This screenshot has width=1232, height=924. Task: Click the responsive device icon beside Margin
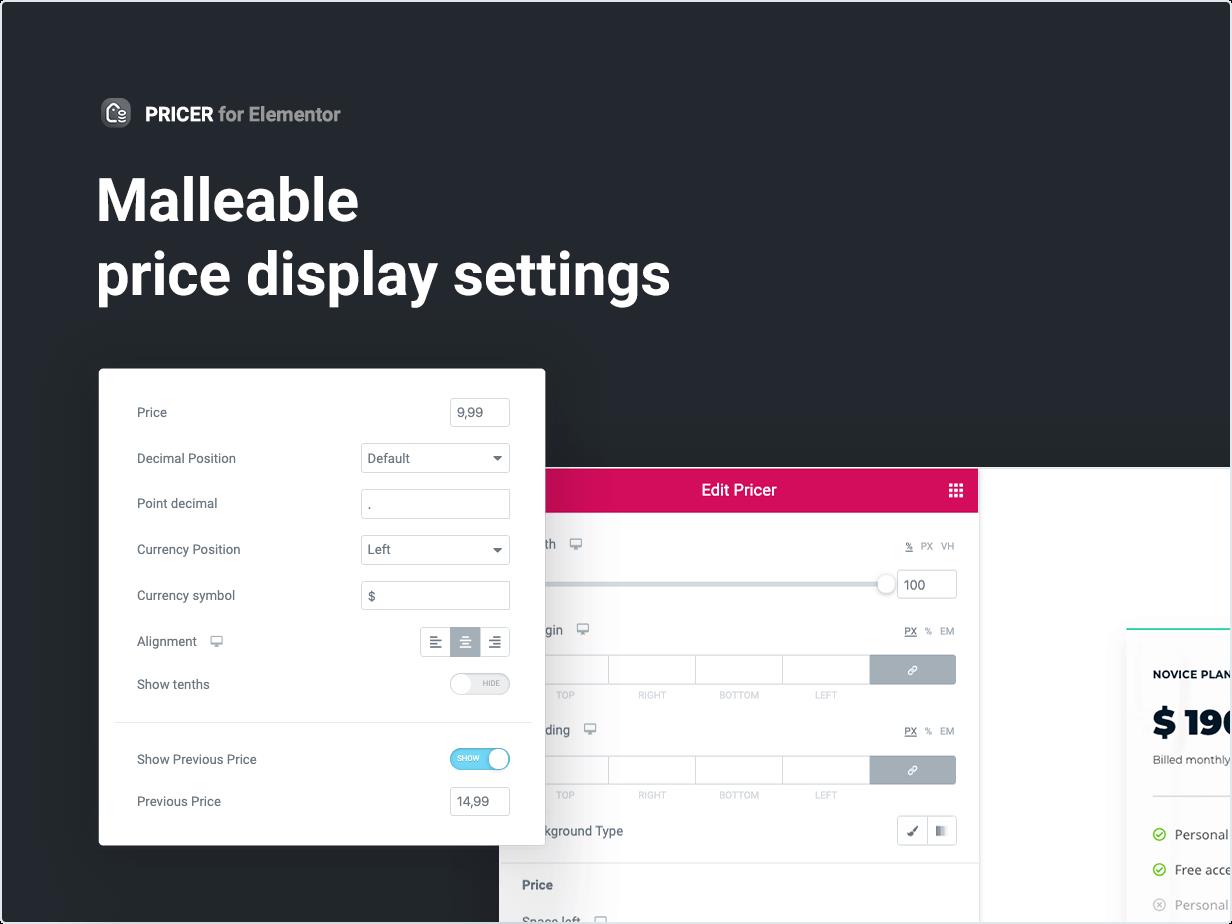(583, 630)
